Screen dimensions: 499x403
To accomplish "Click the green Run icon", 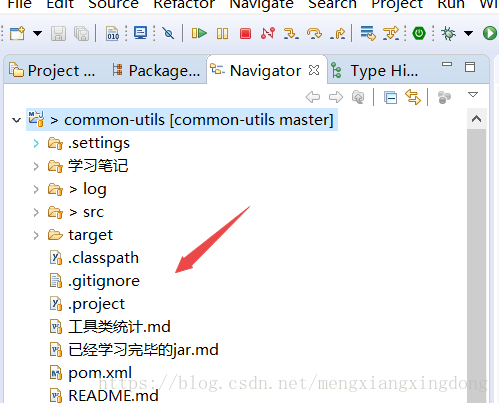I will (x=490, y=33).
